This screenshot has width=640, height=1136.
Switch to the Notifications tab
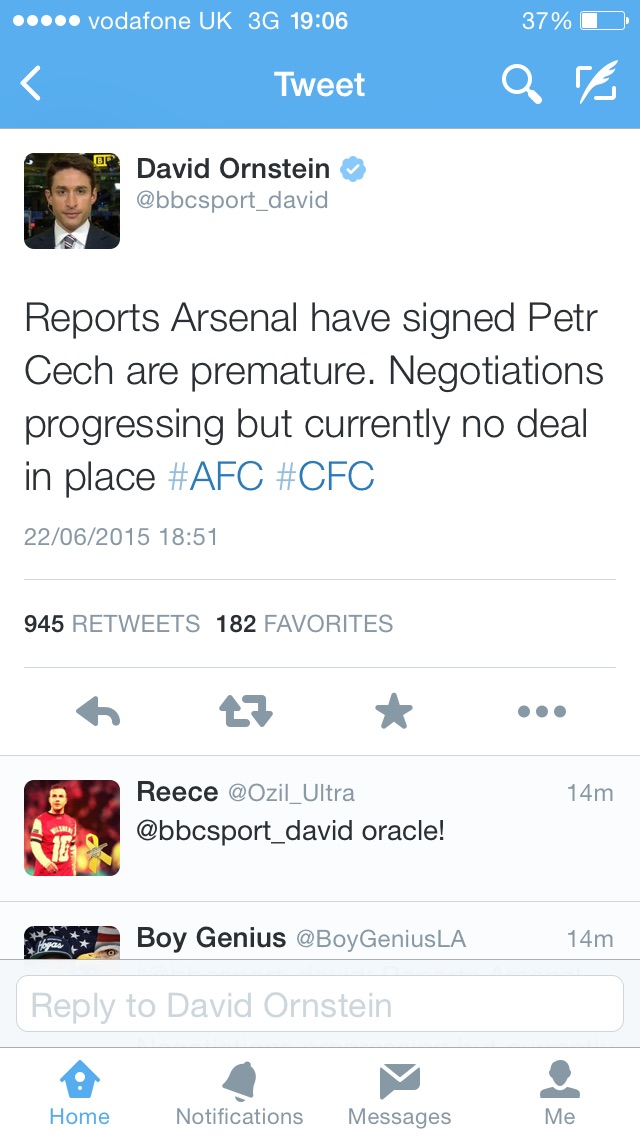pyautogui.click(x=240, y=1093)
